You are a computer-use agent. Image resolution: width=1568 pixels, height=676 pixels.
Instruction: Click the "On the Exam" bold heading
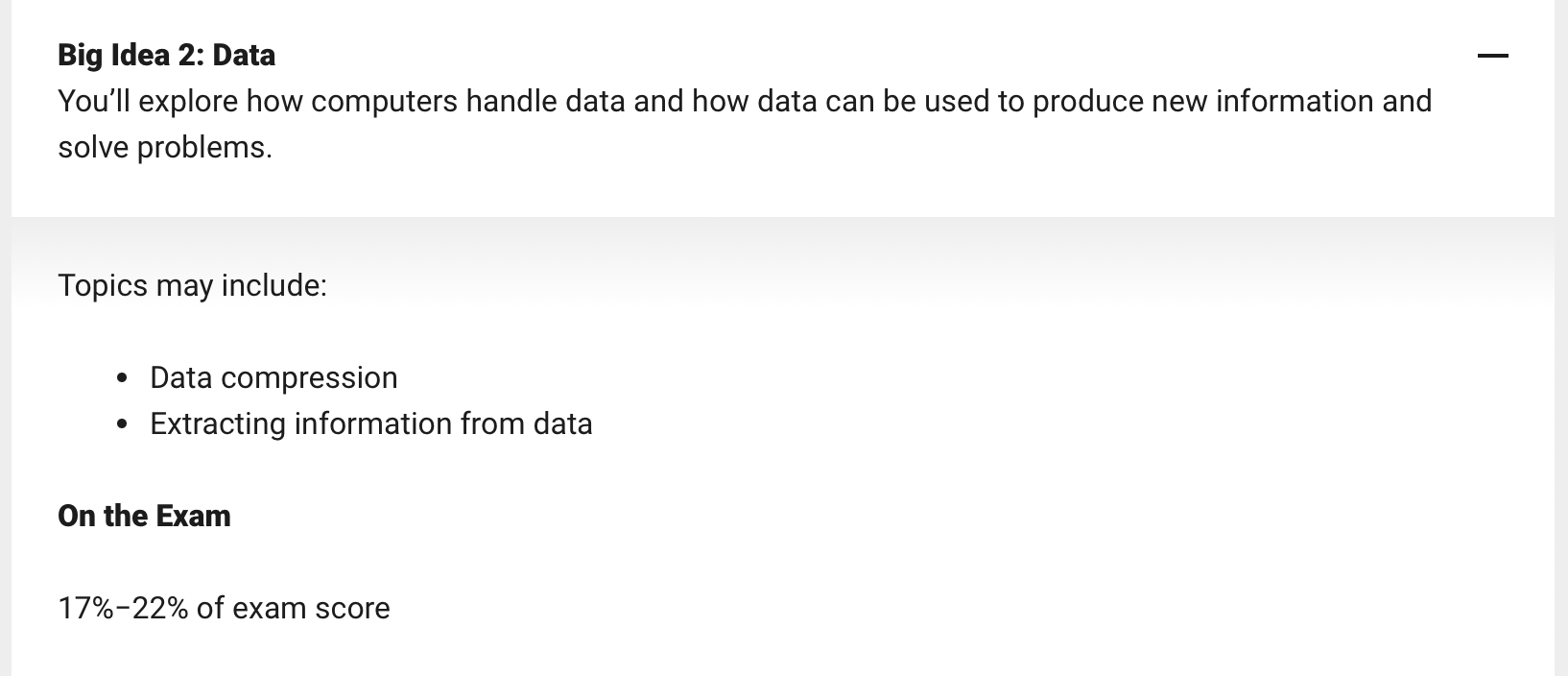pyautogui.click(x=144, y=516)
